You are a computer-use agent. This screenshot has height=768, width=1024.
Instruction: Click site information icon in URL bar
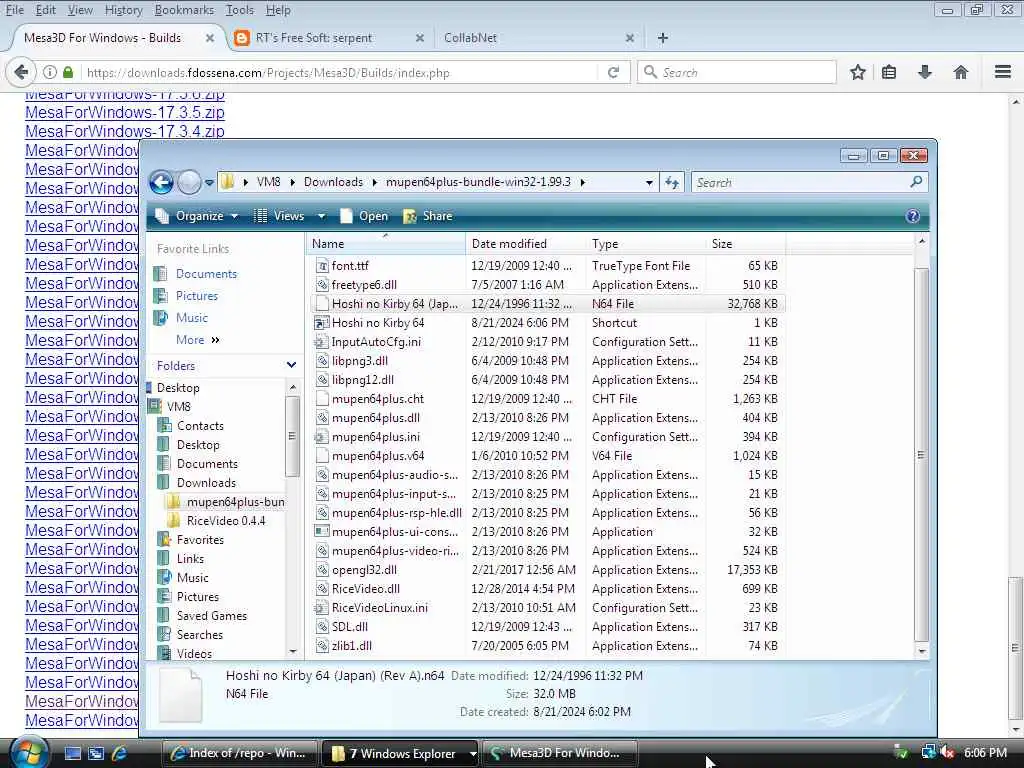(50, 72)
